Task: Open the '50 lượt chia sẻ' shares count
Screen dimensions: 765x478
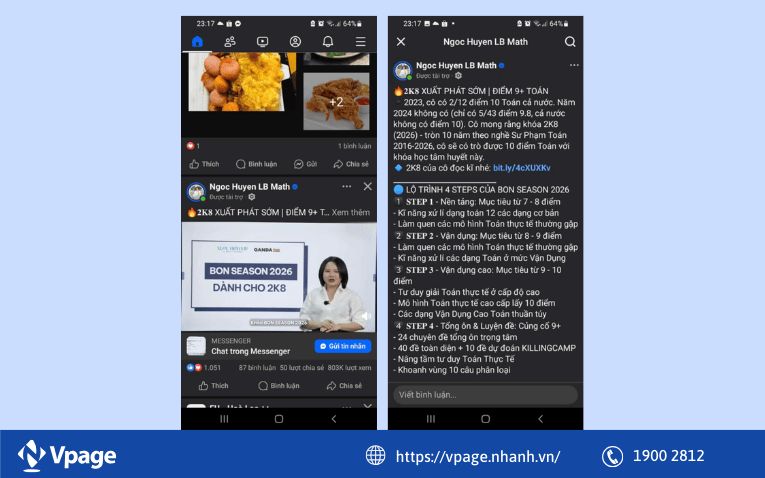Action: (x=302, y=368)
